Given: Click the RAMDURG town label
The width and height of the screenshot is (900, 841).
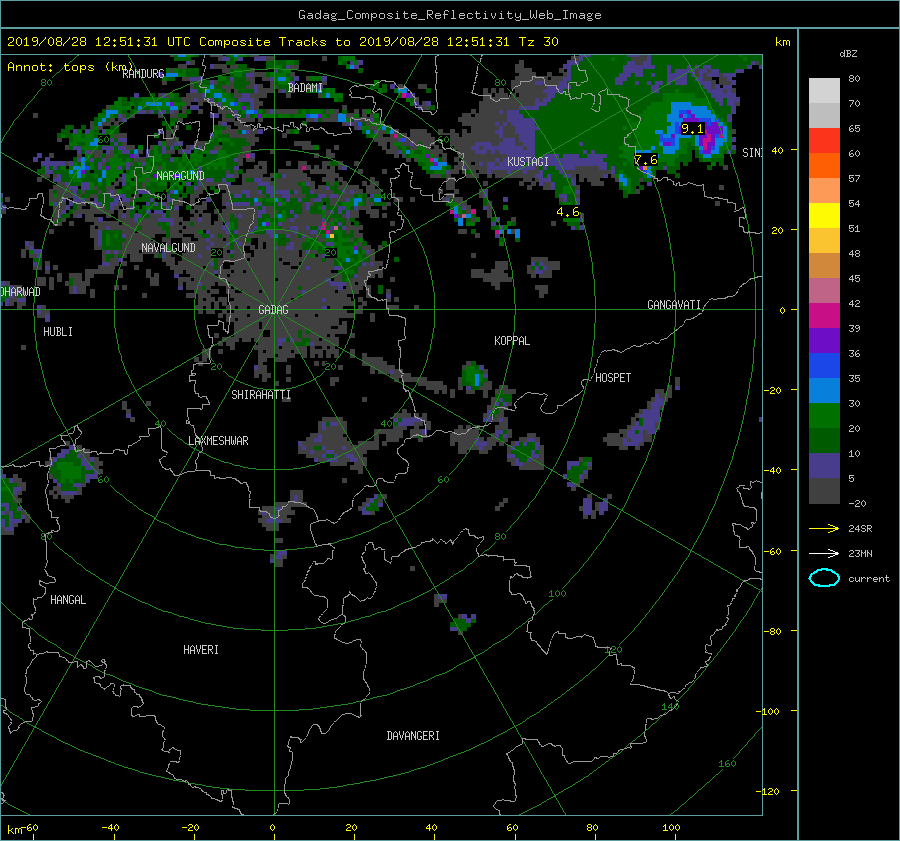Looking at the screenshot, I should [x=143, y=74].
